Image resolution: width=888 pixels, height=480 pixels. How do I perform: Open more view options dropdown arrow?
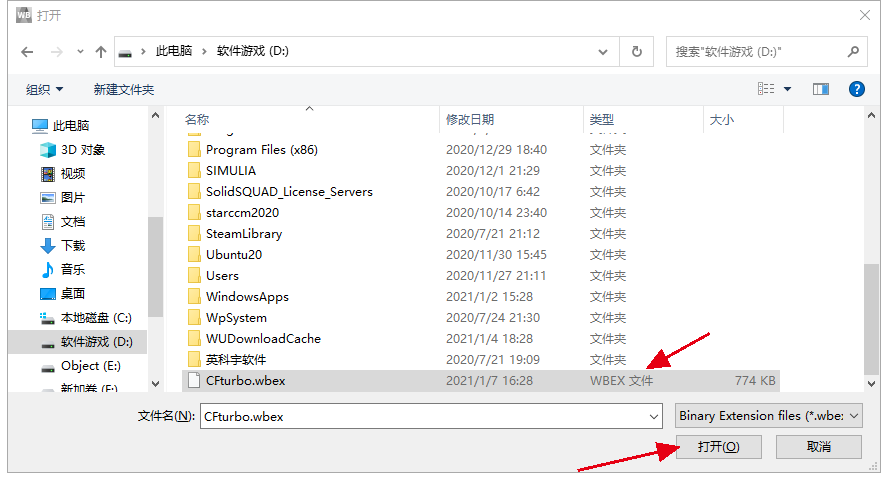pos(787,89)
